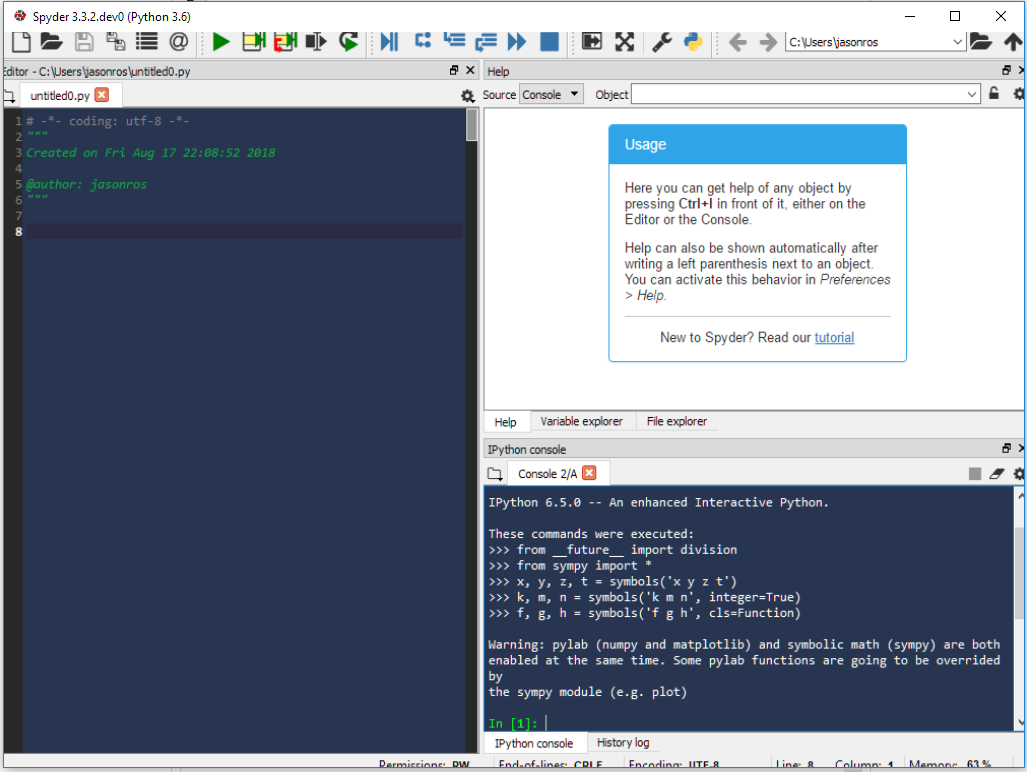This screenshot has width=1027, height=772.
Task: Run current cell icon
Action: pyautogui.click(x=253, y=42)
